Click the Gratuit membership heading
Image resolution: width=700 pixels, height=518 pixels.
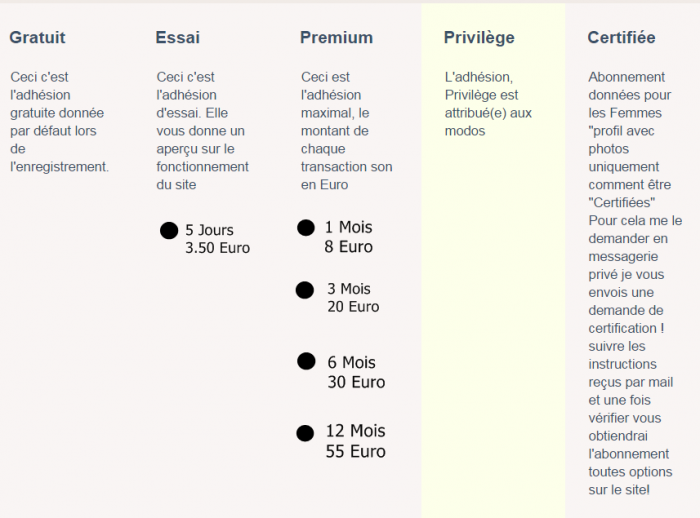pos(38,38)
